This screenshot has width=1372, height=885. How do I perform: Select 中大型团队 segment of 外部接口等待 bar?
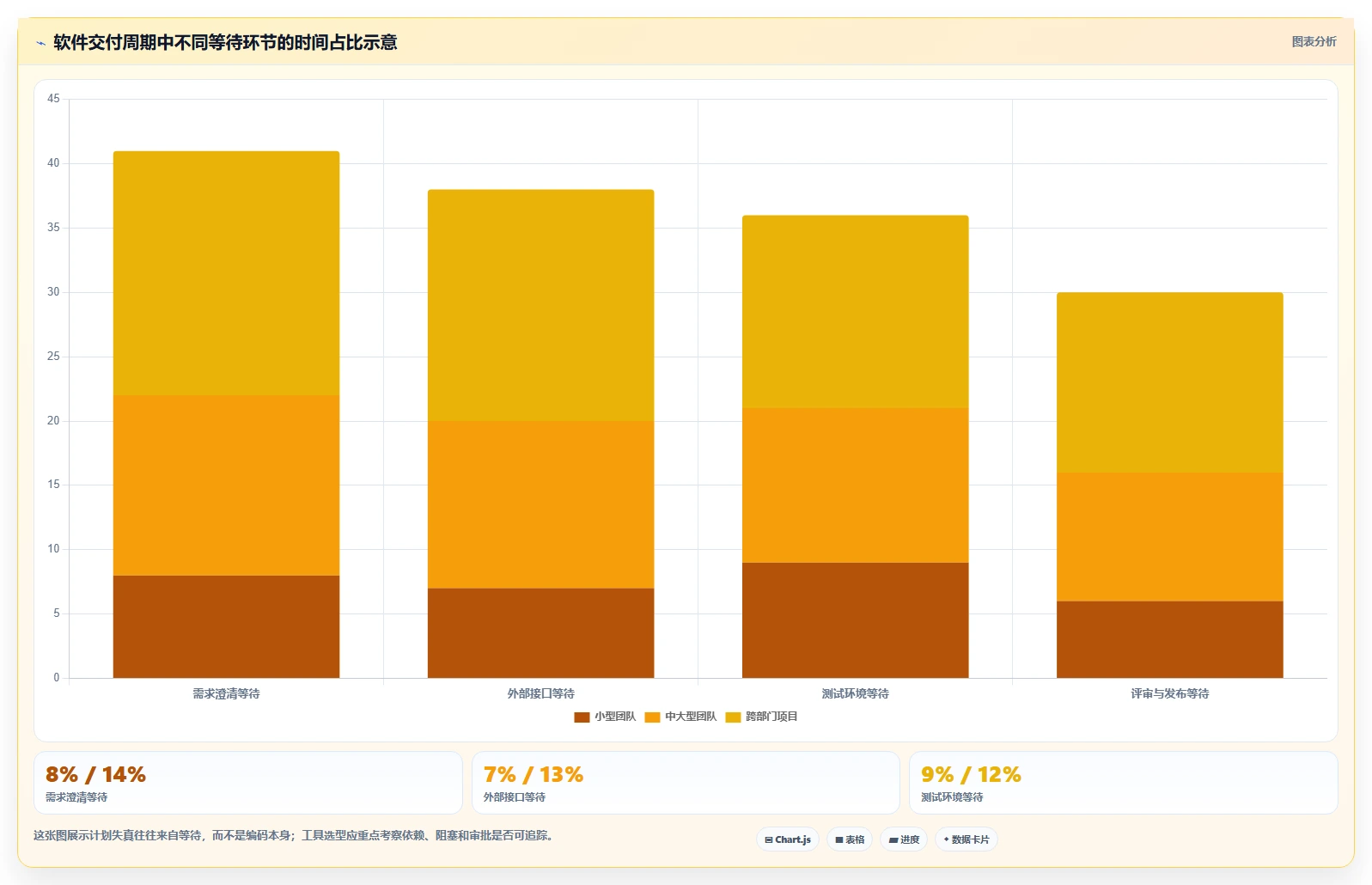[540, 504]
